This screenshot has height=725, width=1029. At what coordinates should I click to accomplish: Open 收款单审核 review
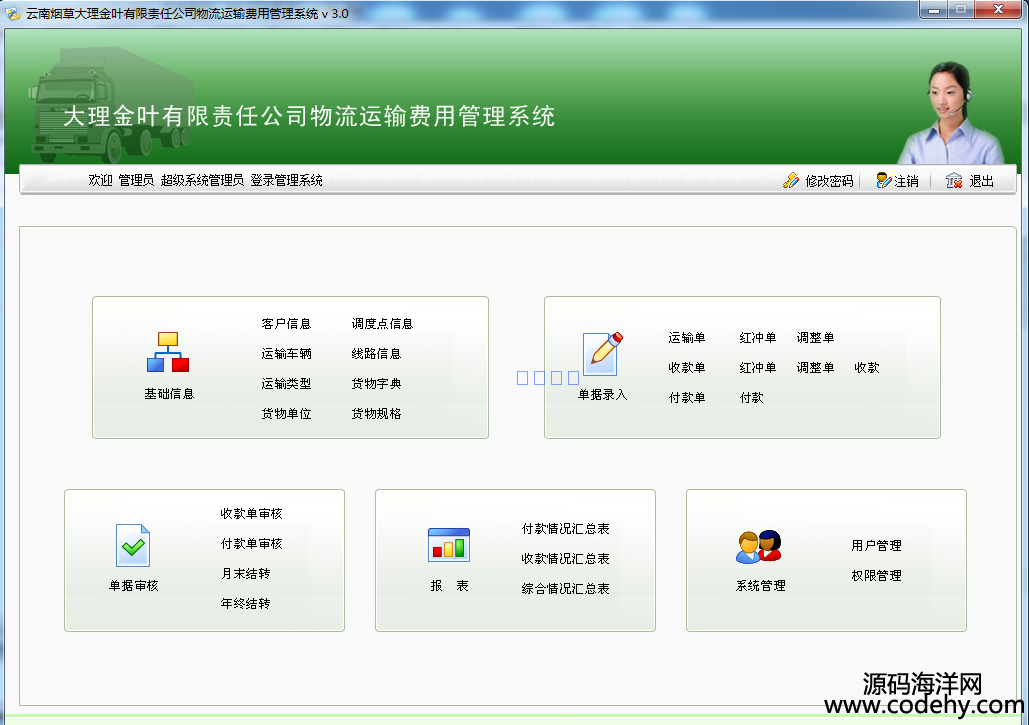pyautogui.click(x=251, y=514)
